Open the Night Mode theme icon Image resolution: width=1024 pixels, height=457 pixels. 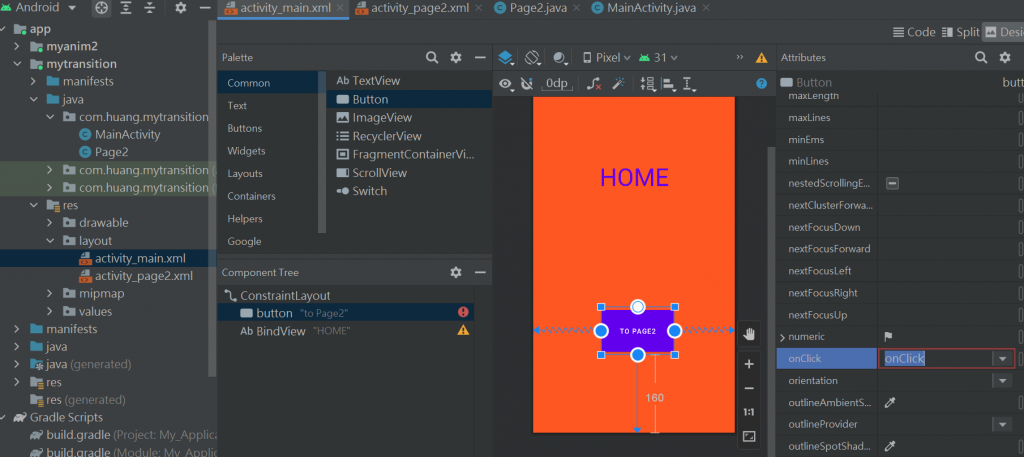560,57
